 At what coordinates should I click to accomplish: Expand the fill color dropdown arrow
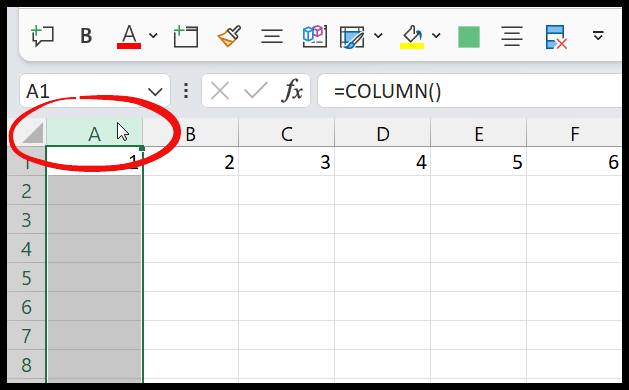(x=436, y=36)
